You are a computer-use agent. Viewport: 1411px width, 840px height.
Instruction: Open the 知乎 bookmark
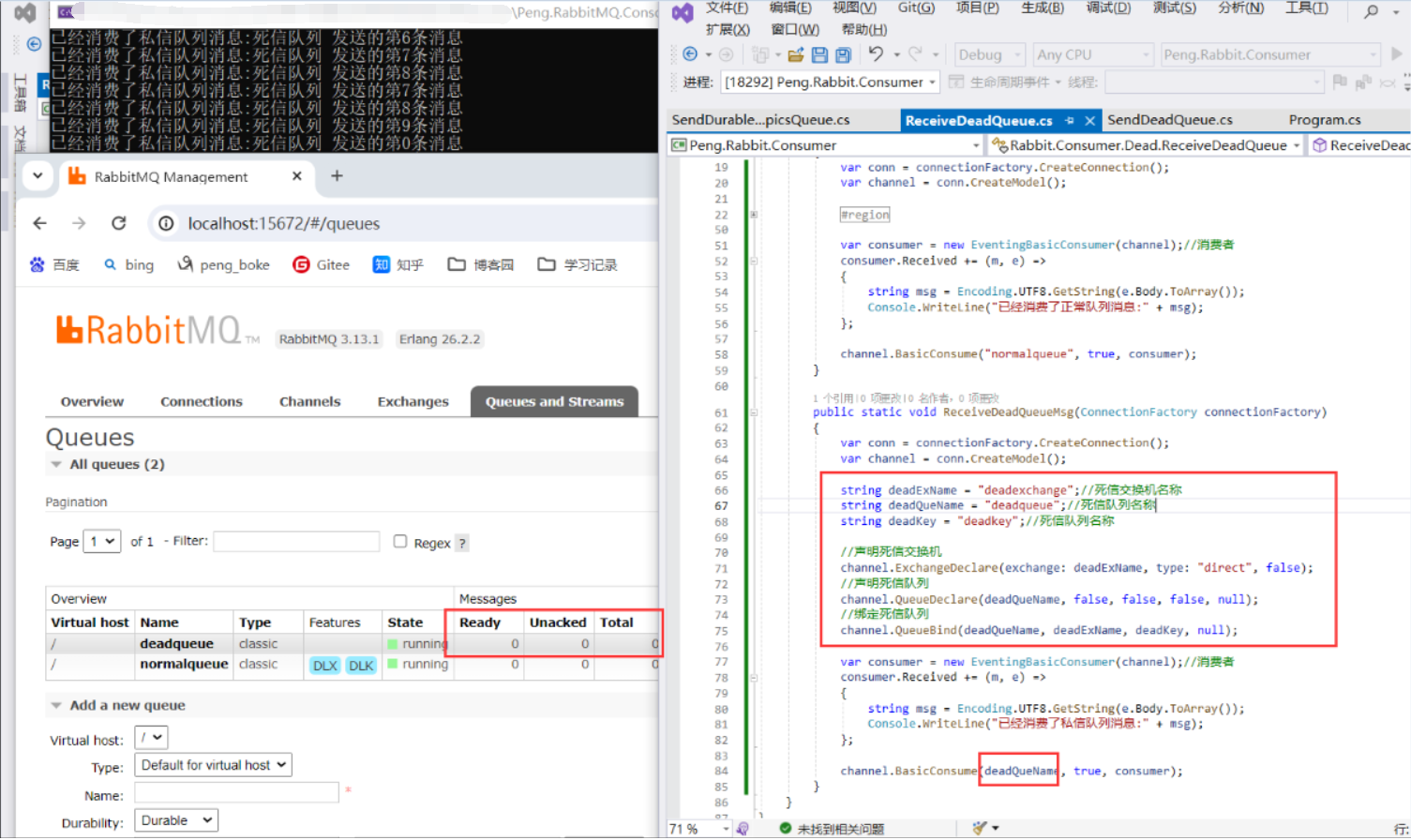tap(398, 264)
